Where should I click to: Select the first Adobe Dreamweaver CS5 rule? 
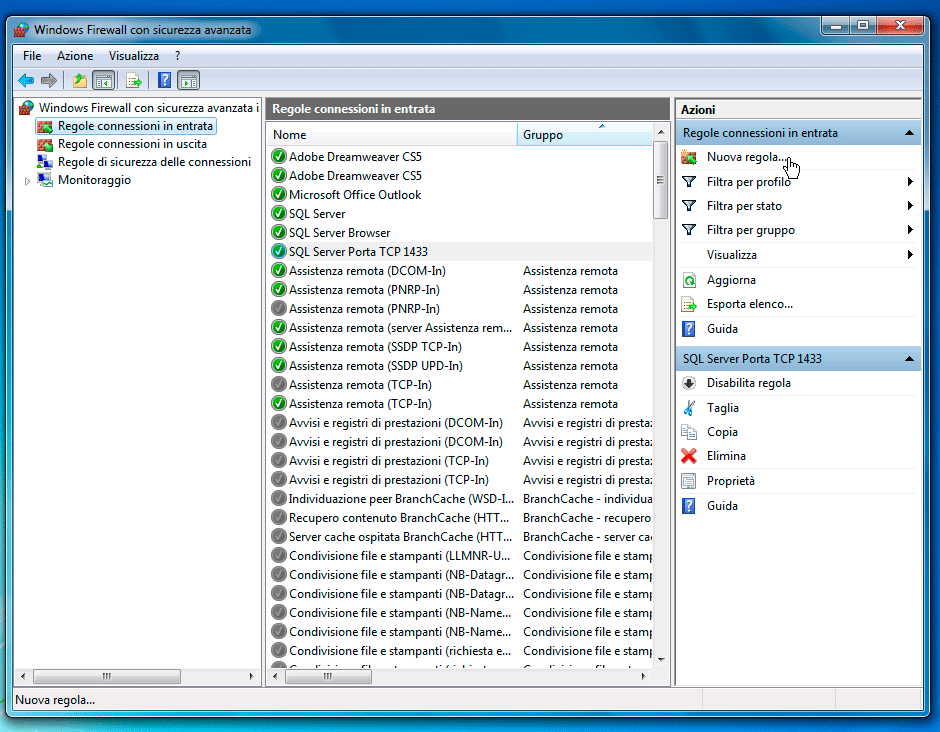point(355,156)
